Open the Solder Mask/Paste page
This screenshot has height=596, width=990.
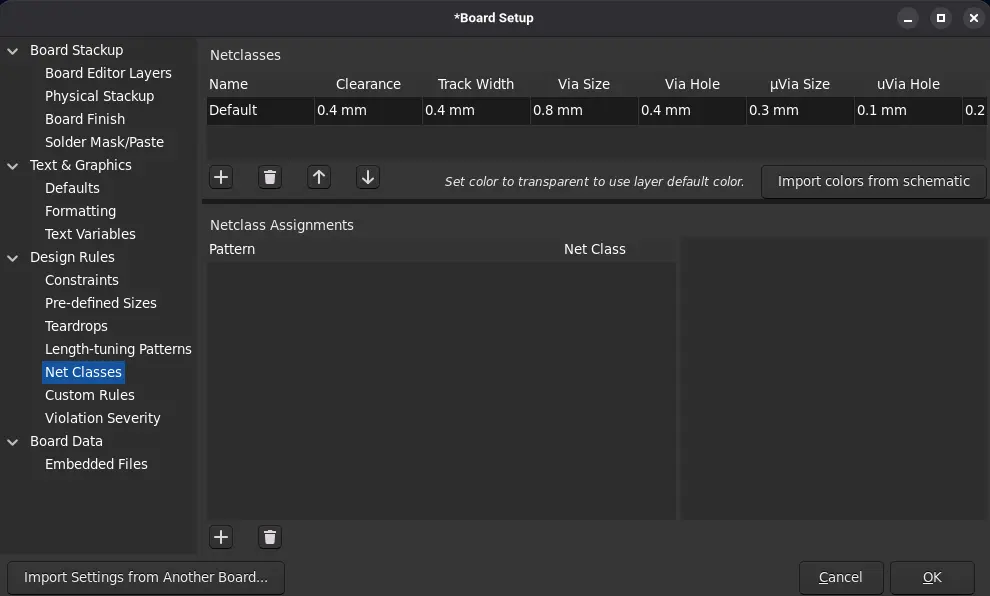pos(104,142)
